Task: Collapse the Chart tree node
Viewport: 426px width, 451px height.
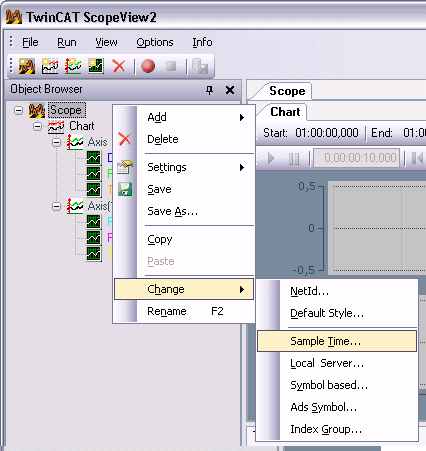Action: point(38,126)
